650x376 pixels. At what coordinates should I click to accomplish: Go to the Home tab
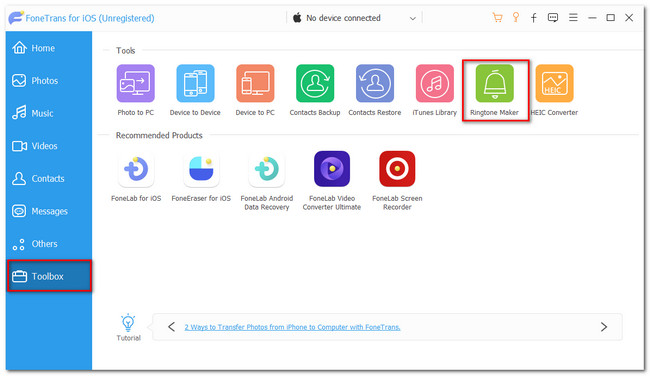click(49, 48)
